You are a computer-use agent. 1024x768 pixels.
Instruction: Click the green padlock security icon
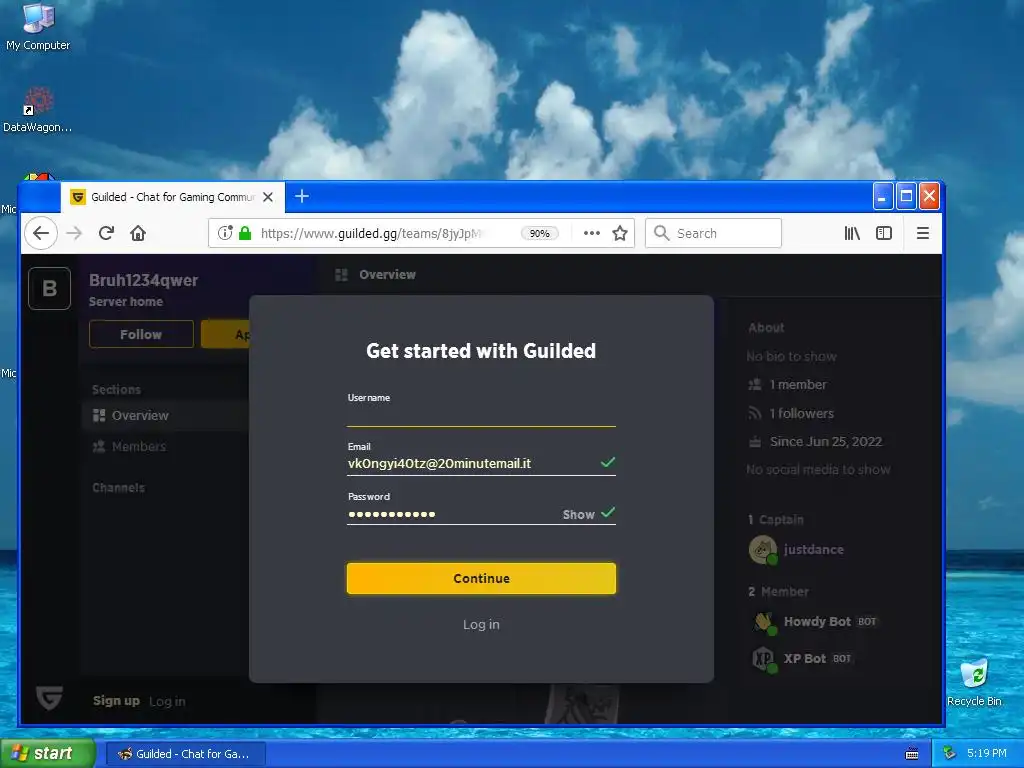pos(245,233)
